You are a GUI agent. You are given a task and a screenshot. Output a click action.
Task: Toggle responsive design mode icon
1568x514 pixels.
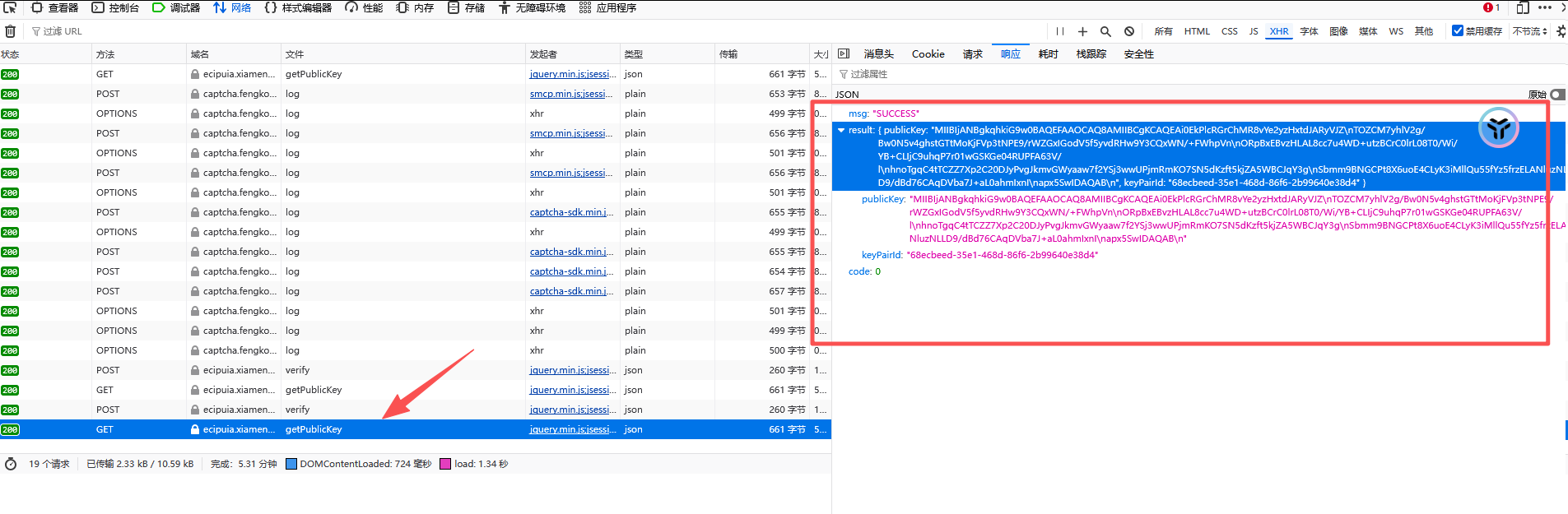coord(1523,7)
